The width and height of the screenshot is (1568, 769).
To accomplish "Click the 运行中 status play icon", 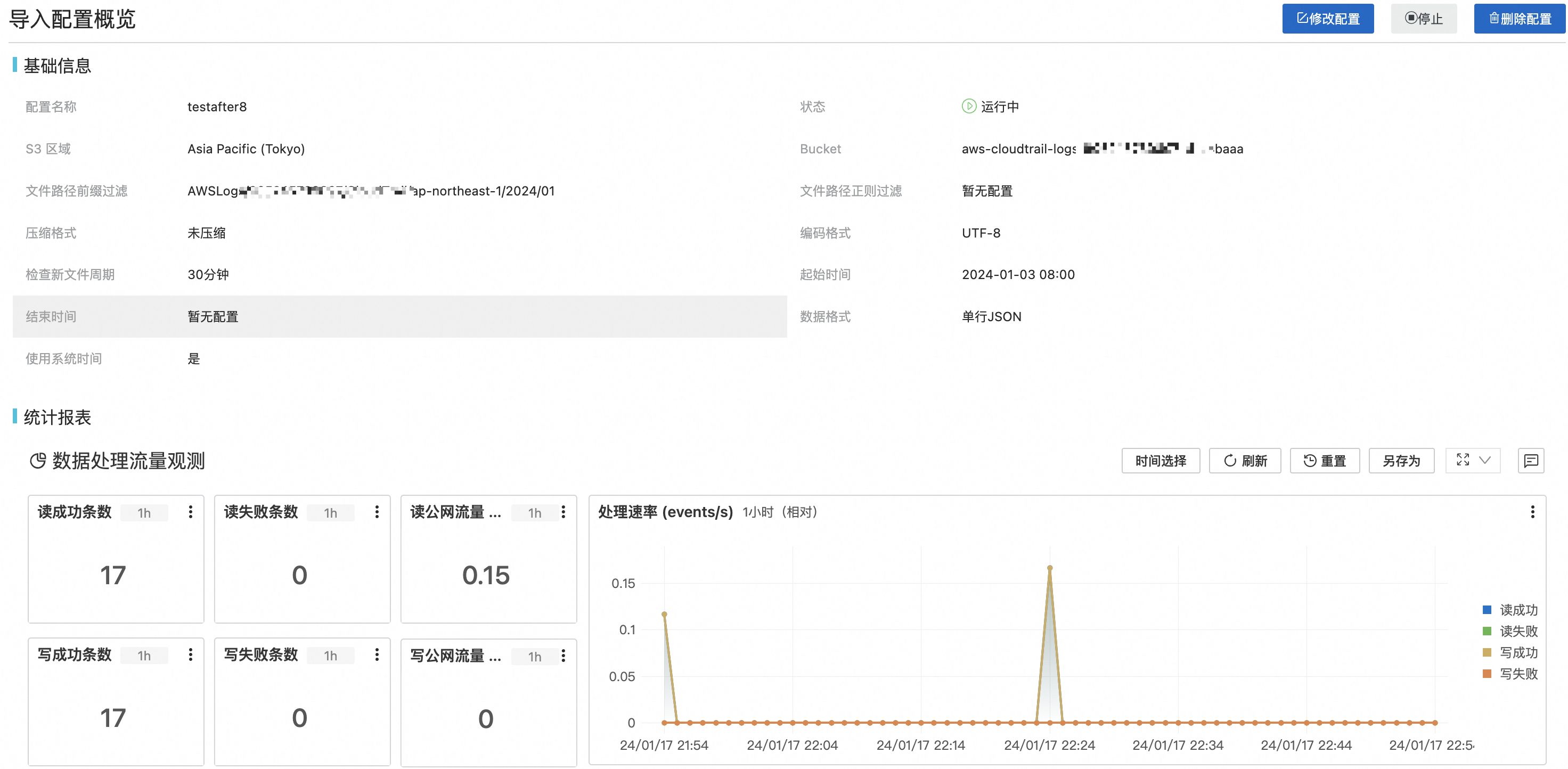I will pyautogui.click(x=969, y=107).
